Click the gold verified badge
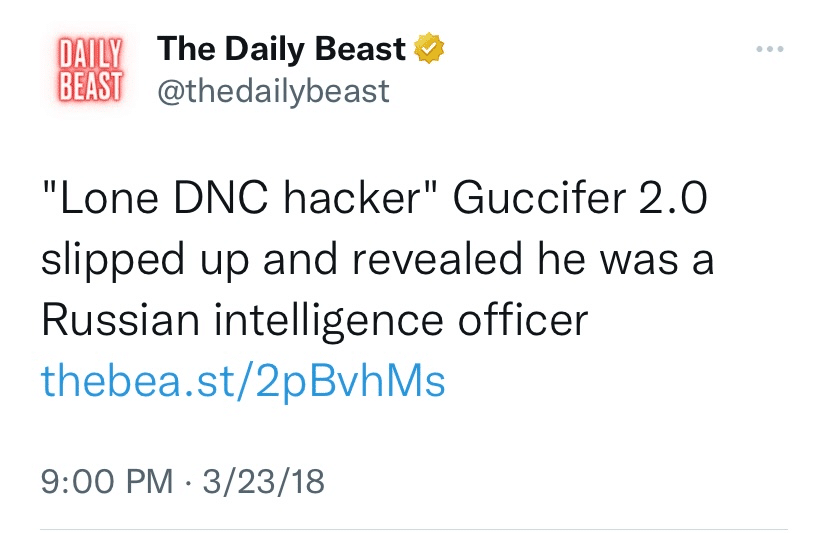828x533 pixels. [x=430, y=48]
